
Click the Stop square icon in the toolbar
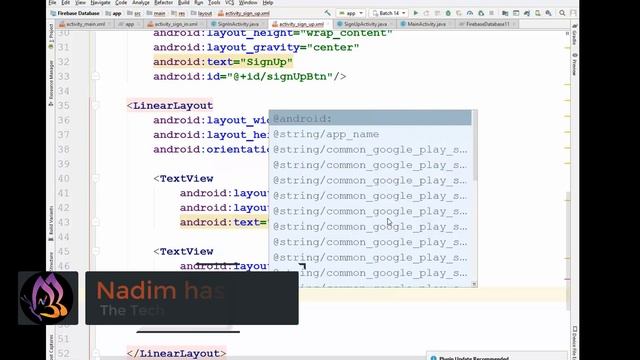491,13
